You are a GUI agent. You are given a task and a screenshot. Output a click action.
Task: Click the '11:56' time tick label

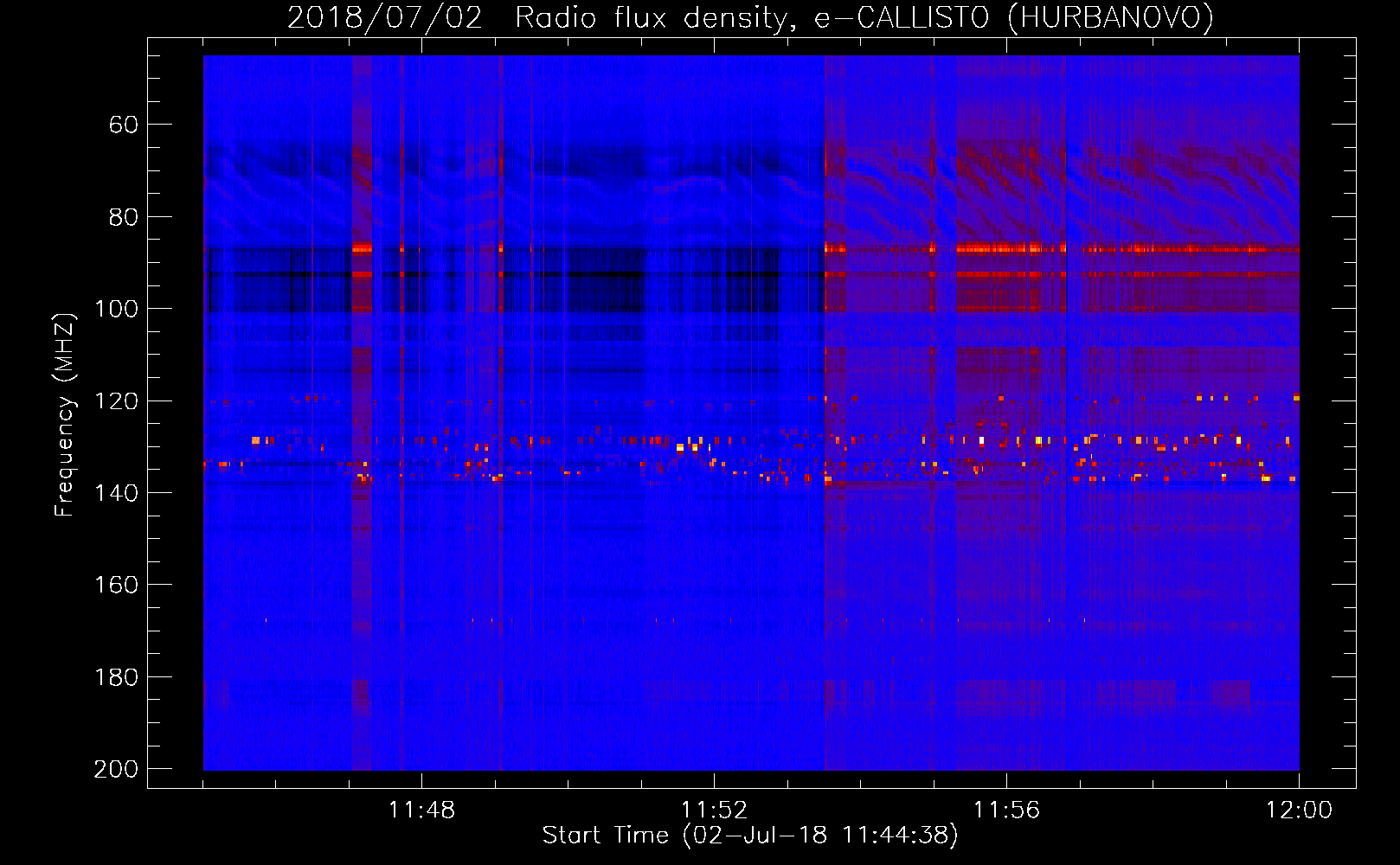tap(1006, 811)
